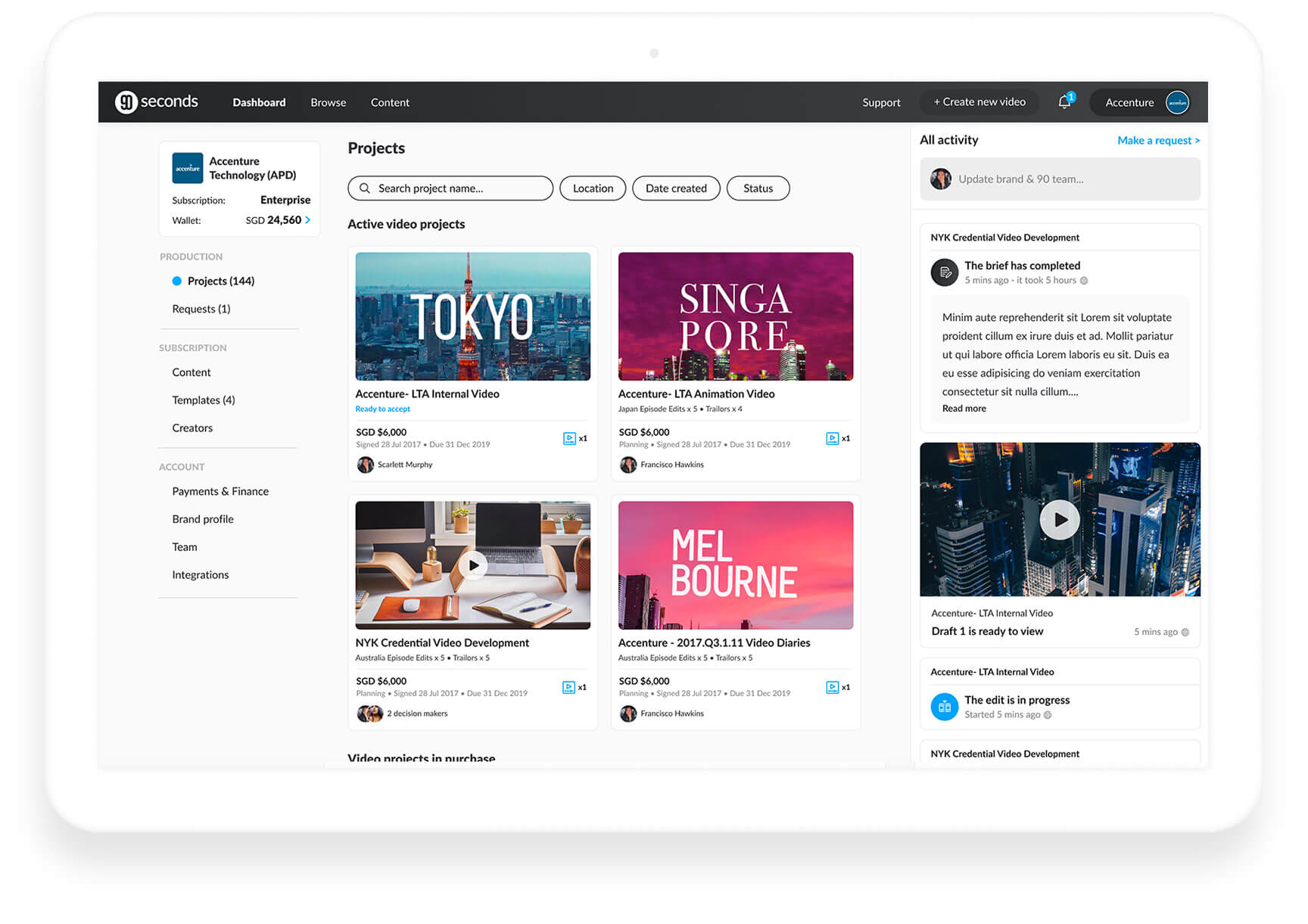Click 'The edit is in progress' text
The width and height of the screenshot is (1308, 924).
coord(1017,701)
